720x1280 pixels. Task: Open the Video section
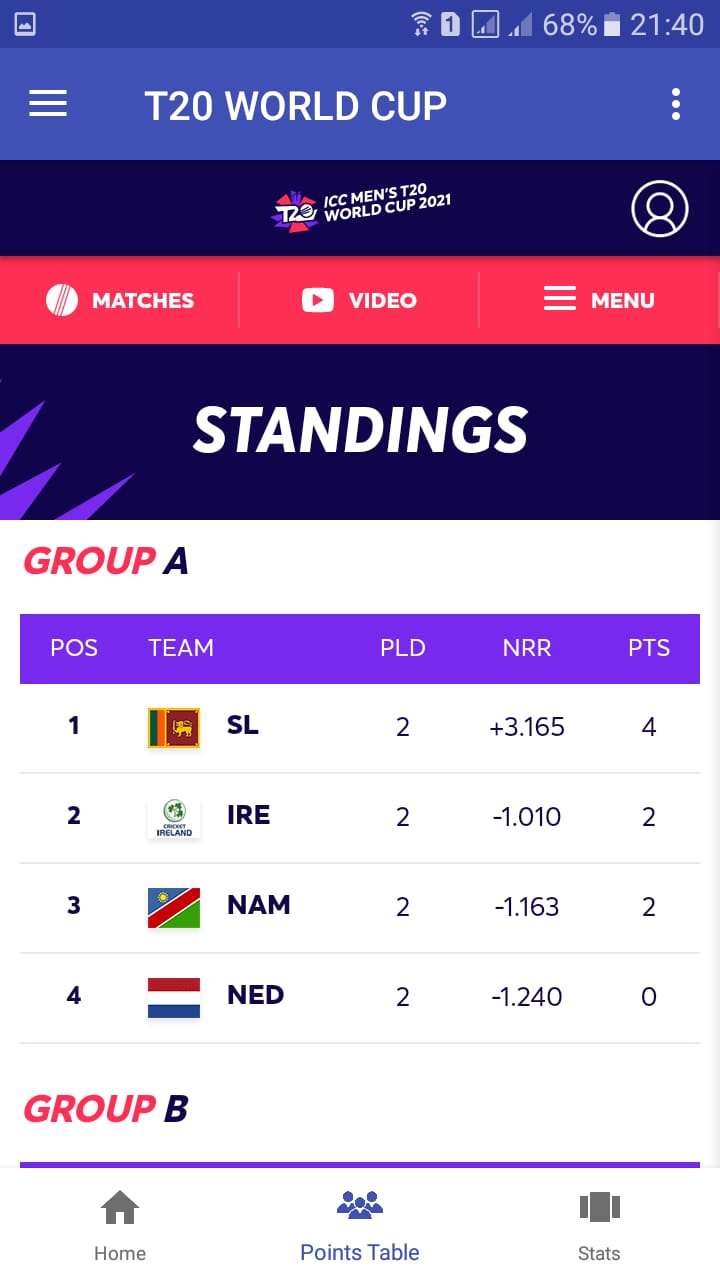[x=360, y=300]
